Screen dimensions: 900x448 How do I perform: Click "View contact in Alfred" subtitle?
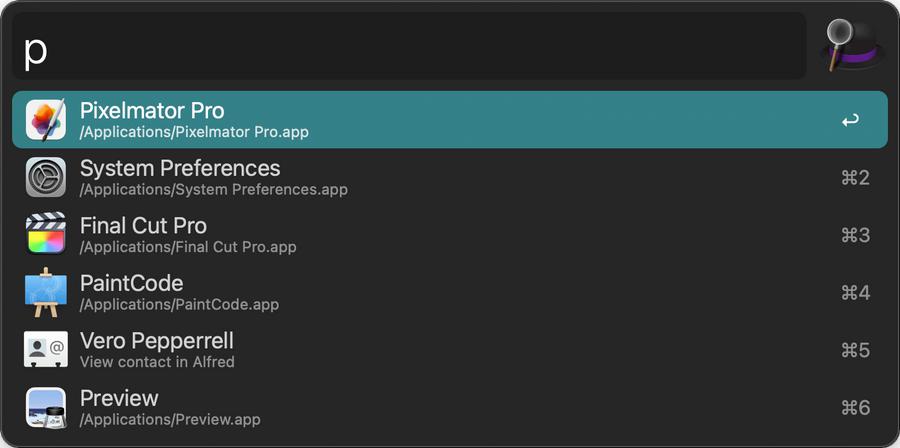157,362
